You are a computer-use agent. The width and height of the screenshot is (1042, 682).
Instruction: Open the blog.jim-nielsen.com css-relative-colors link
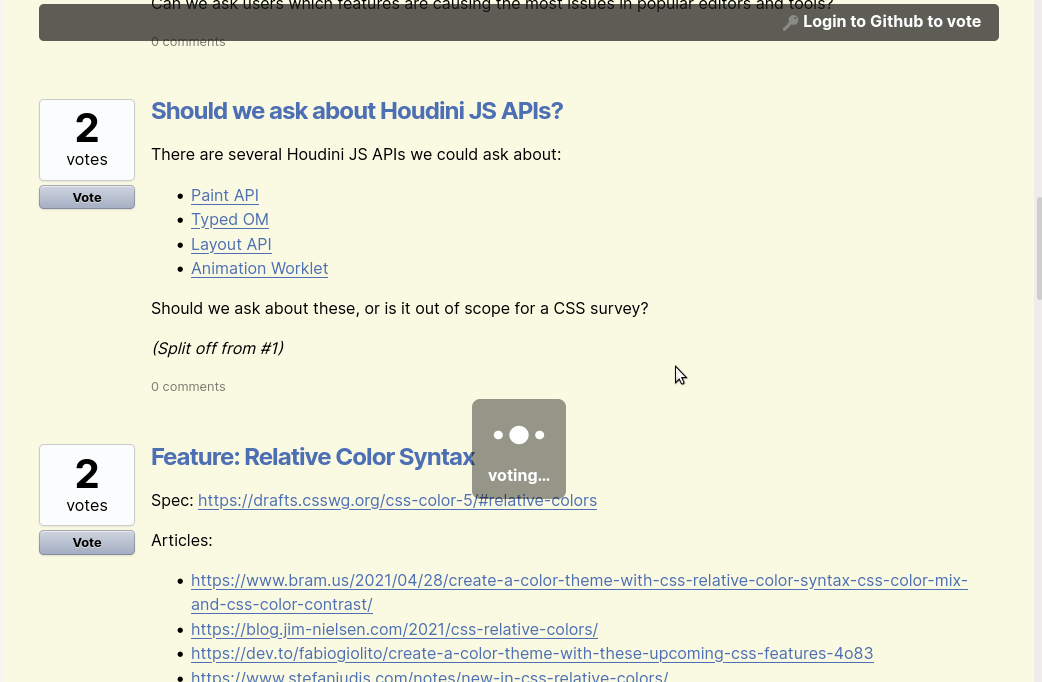394,629
